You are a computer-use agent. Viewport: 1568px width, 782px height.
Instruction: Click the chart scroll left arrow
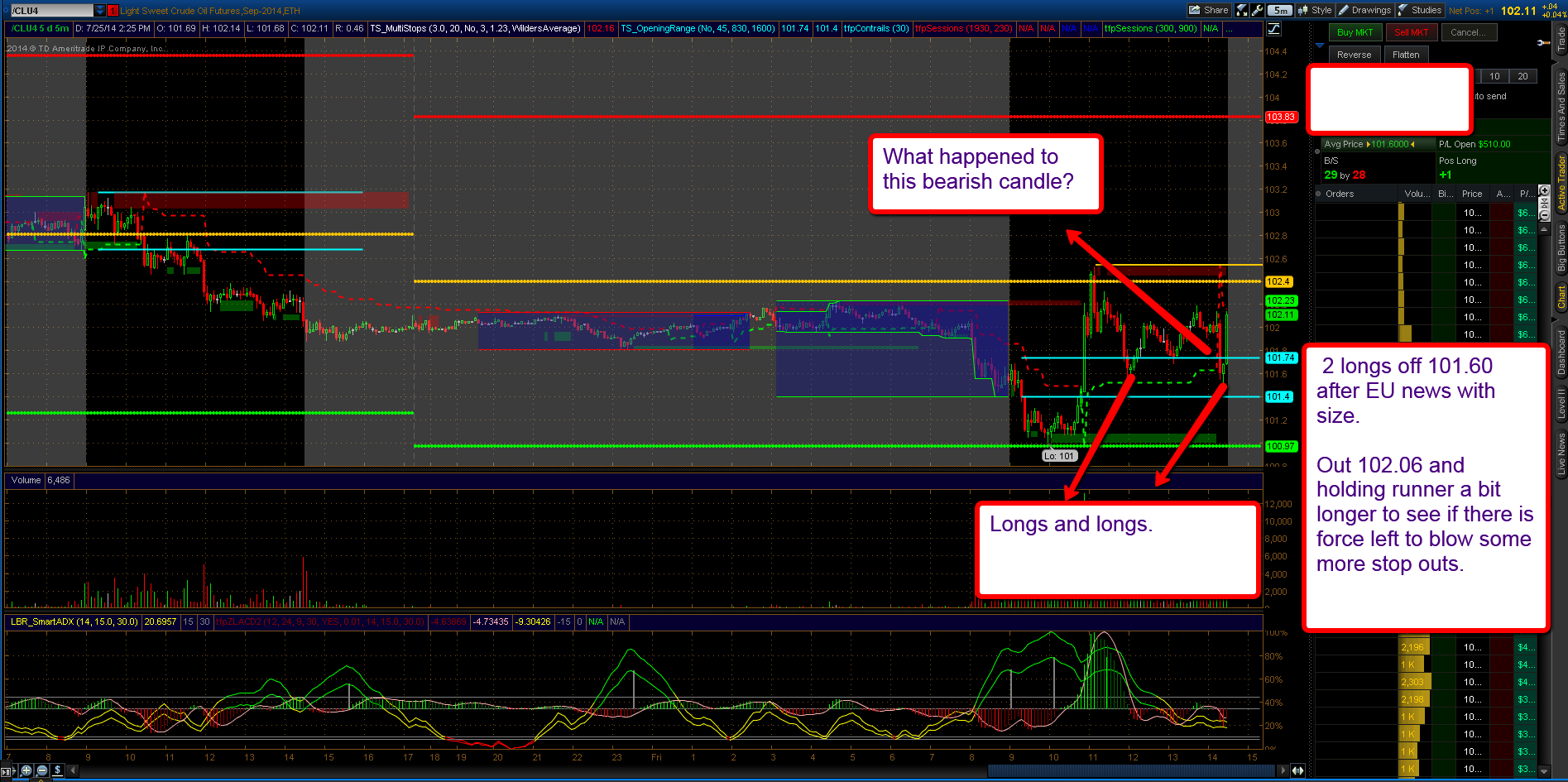(74, 770)
